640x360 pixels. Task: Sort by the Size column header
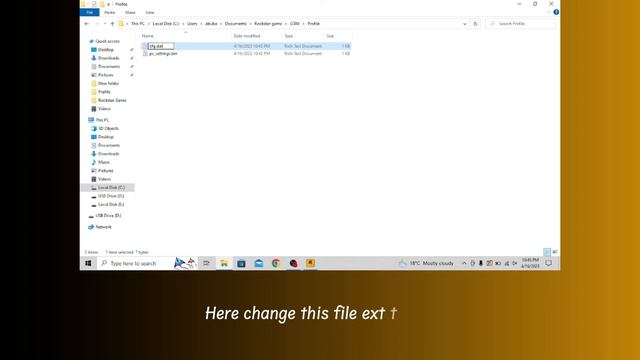click(x=330, y=36)
